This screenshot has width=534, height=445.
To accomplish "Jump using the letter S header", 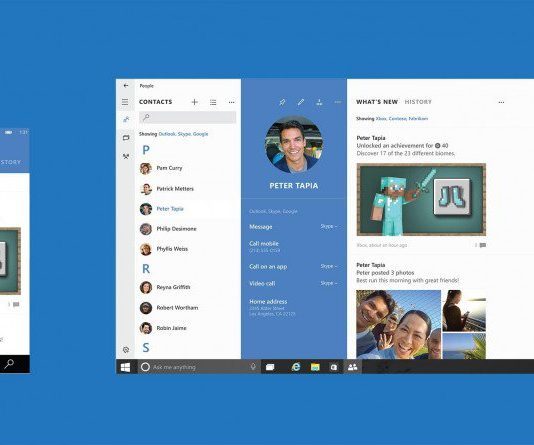I will [146, 348].
